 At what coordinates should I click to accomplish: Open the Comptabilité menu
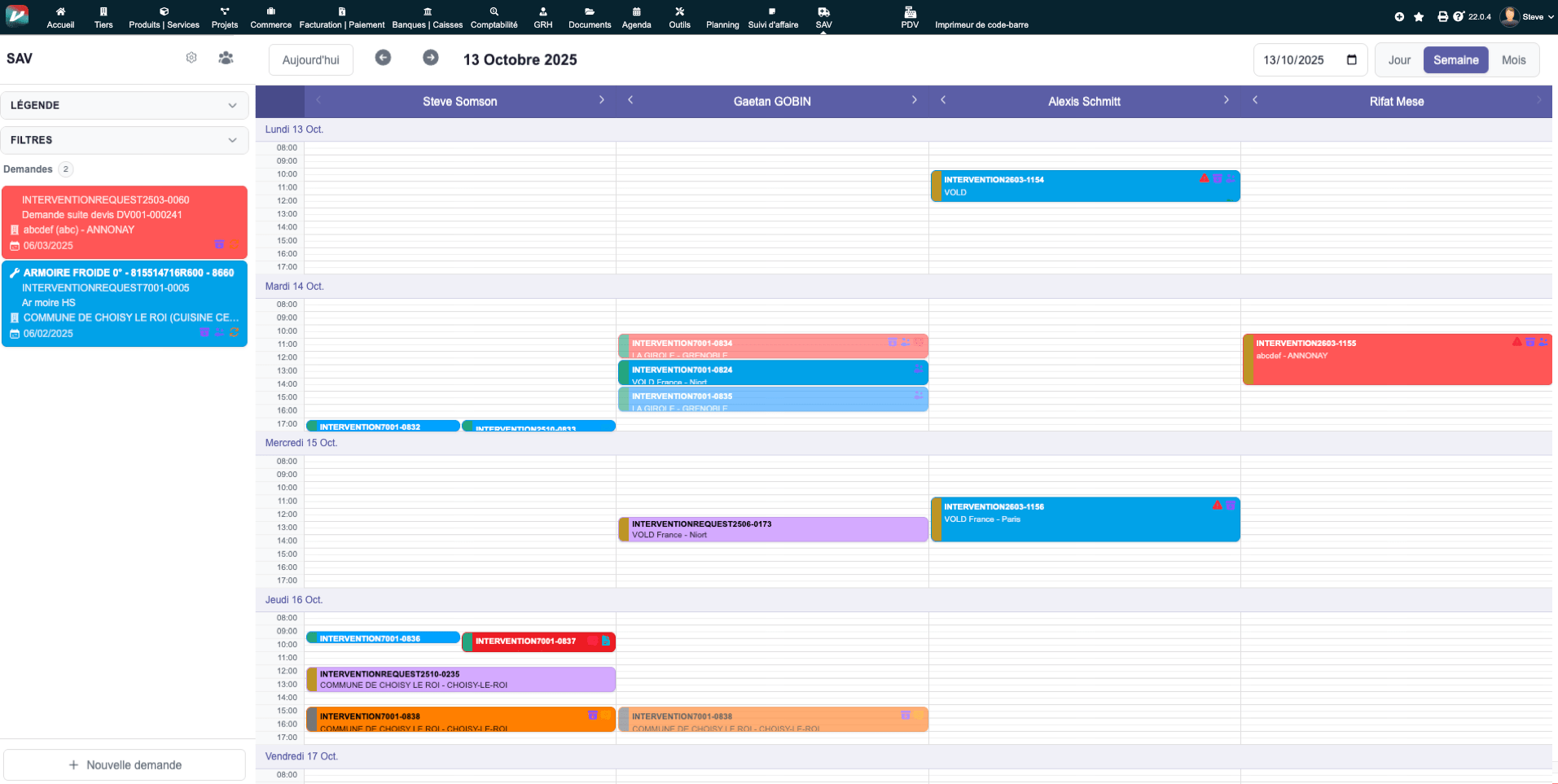click(494, 17)
